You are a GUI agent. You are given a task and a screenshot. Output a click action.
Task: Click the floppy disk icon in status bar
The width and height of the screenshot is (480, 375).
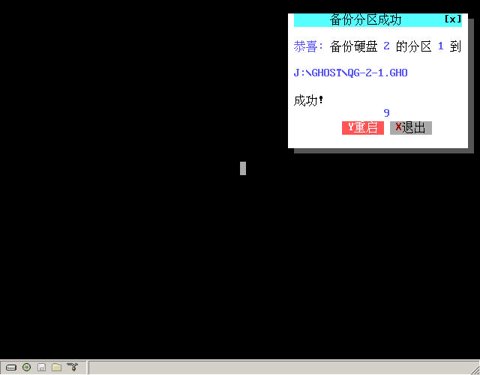click(x=42, y=367)
